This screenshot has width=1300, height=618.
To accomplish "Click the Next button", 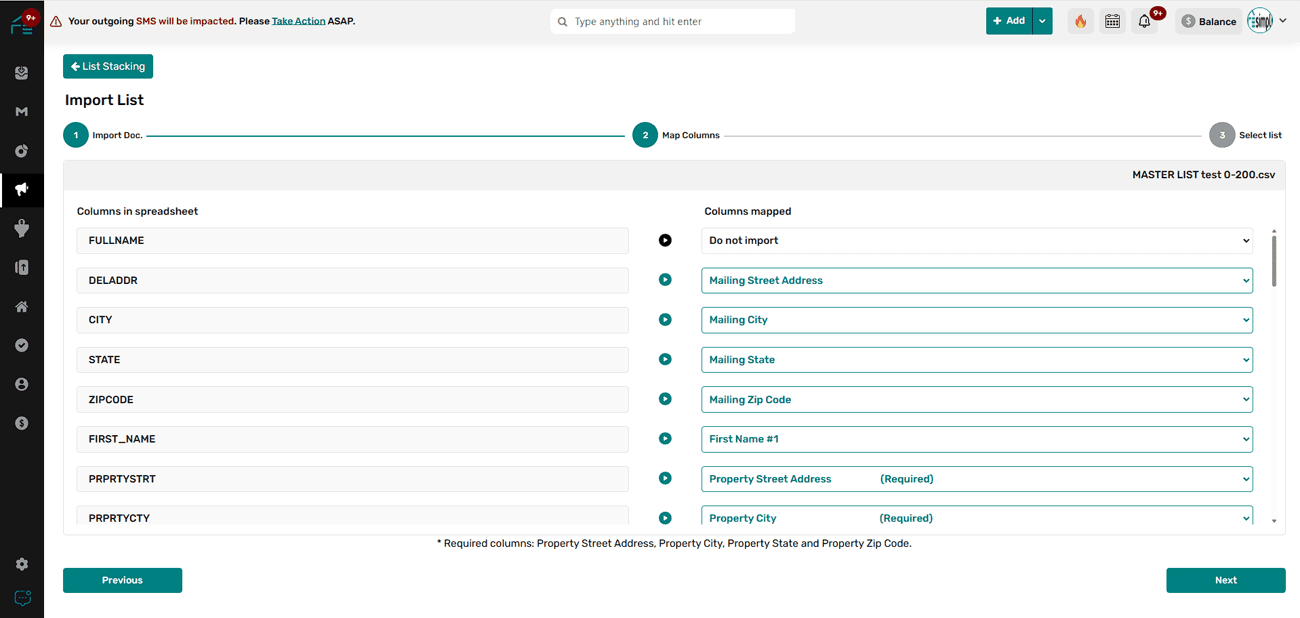I will click(x=1225, y=580).
